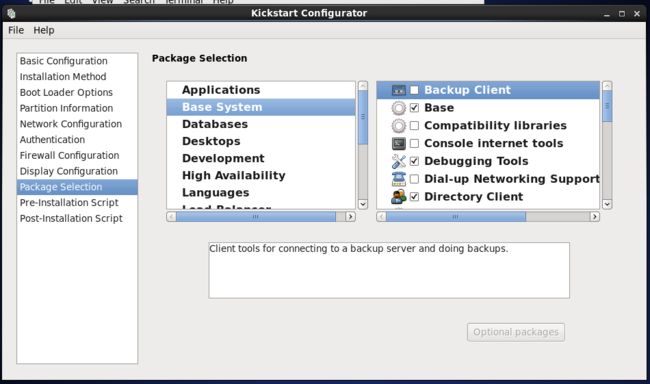Click package list scroll down arrow
Viewport: 650px width, 384px height.
(x=607, y=204)
